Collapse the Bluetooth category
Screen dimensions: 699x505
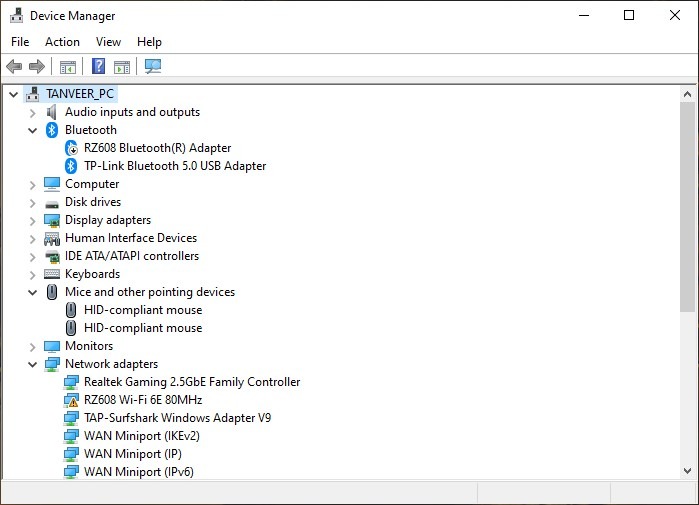pos(33,131)
